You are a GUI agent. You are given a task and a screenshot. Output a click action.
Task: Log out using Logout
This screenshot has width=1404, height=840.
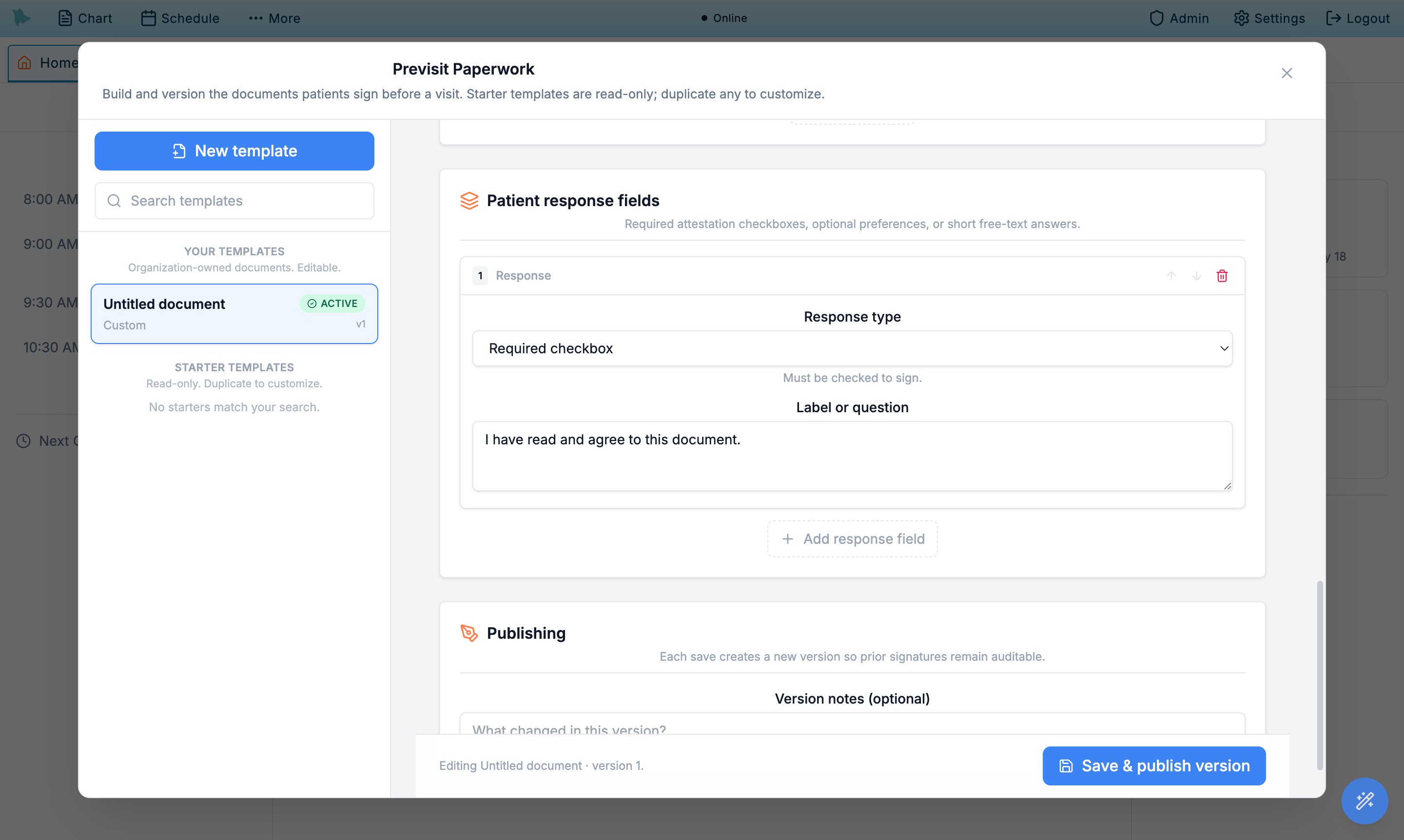coord(1358,18)
